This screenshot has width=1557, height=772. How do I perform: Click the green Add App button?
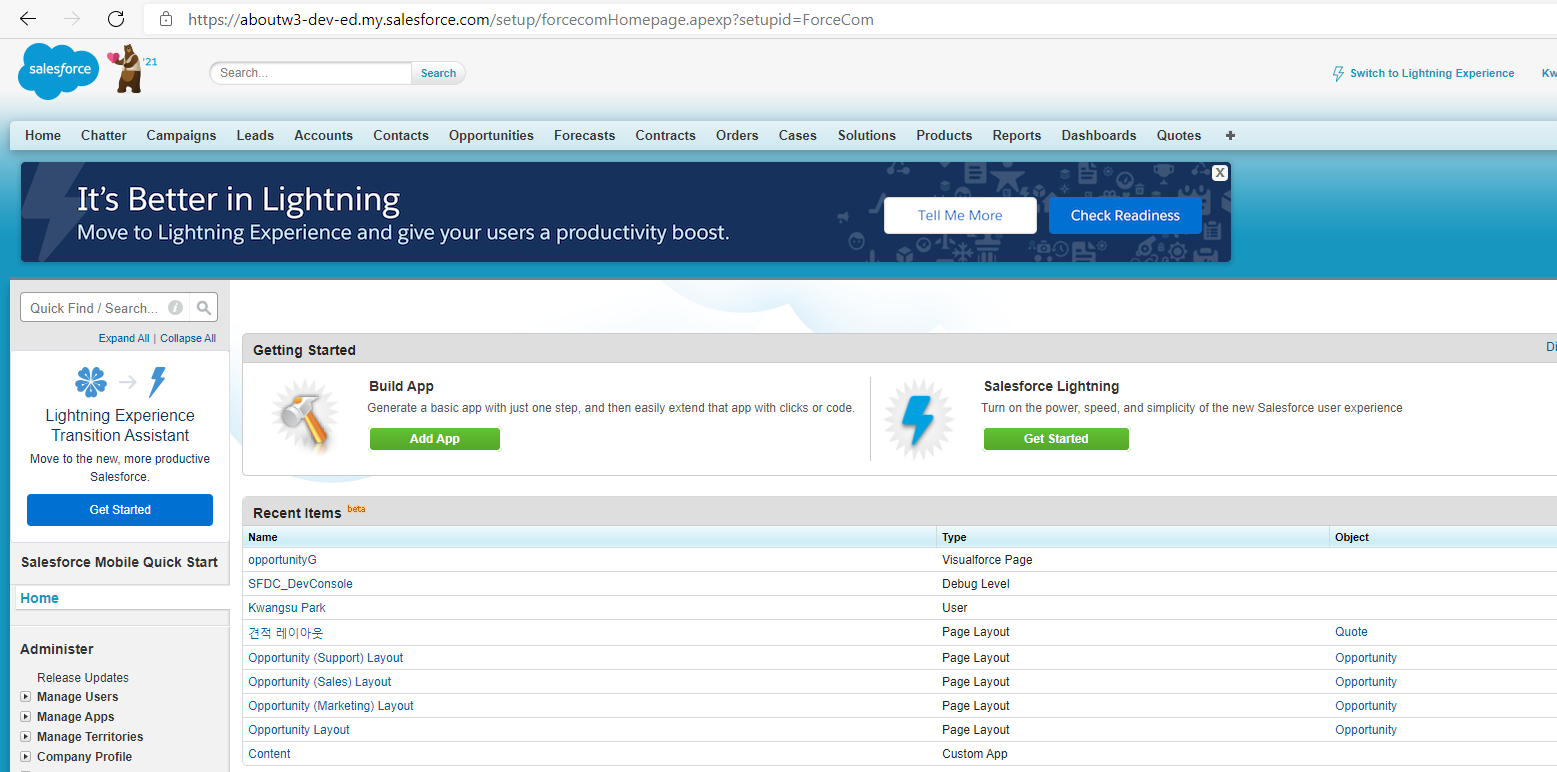(x=435, y=439)
